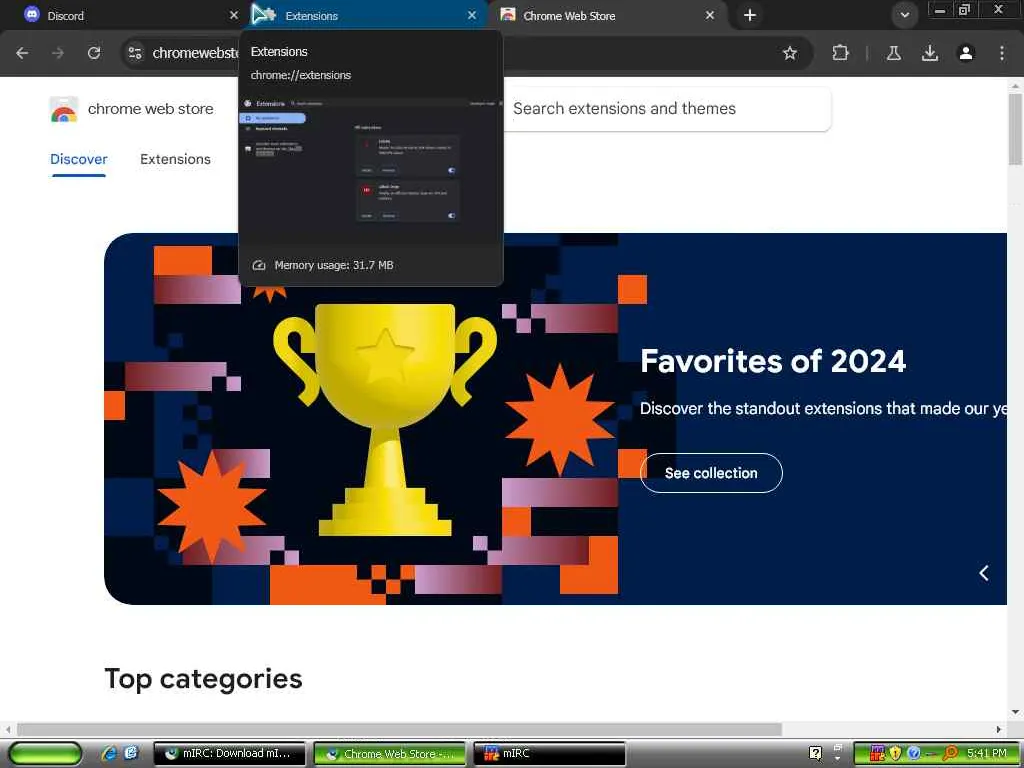Open a new tab with the plus button
1024x768 pixels.
tap(750, 15)
